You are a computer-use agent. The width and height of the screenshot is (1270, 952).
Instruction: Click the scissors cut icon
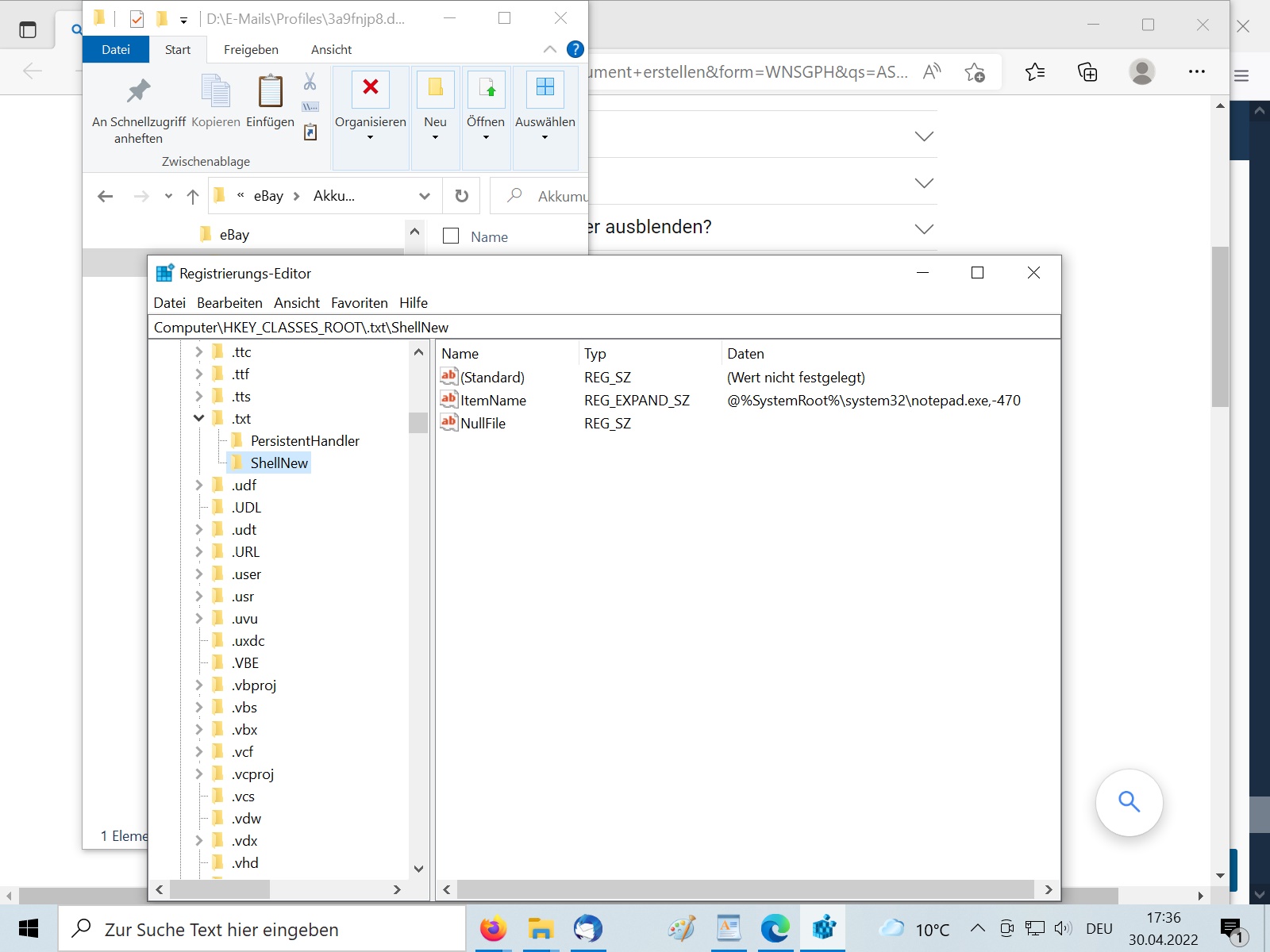pos(310,82)
